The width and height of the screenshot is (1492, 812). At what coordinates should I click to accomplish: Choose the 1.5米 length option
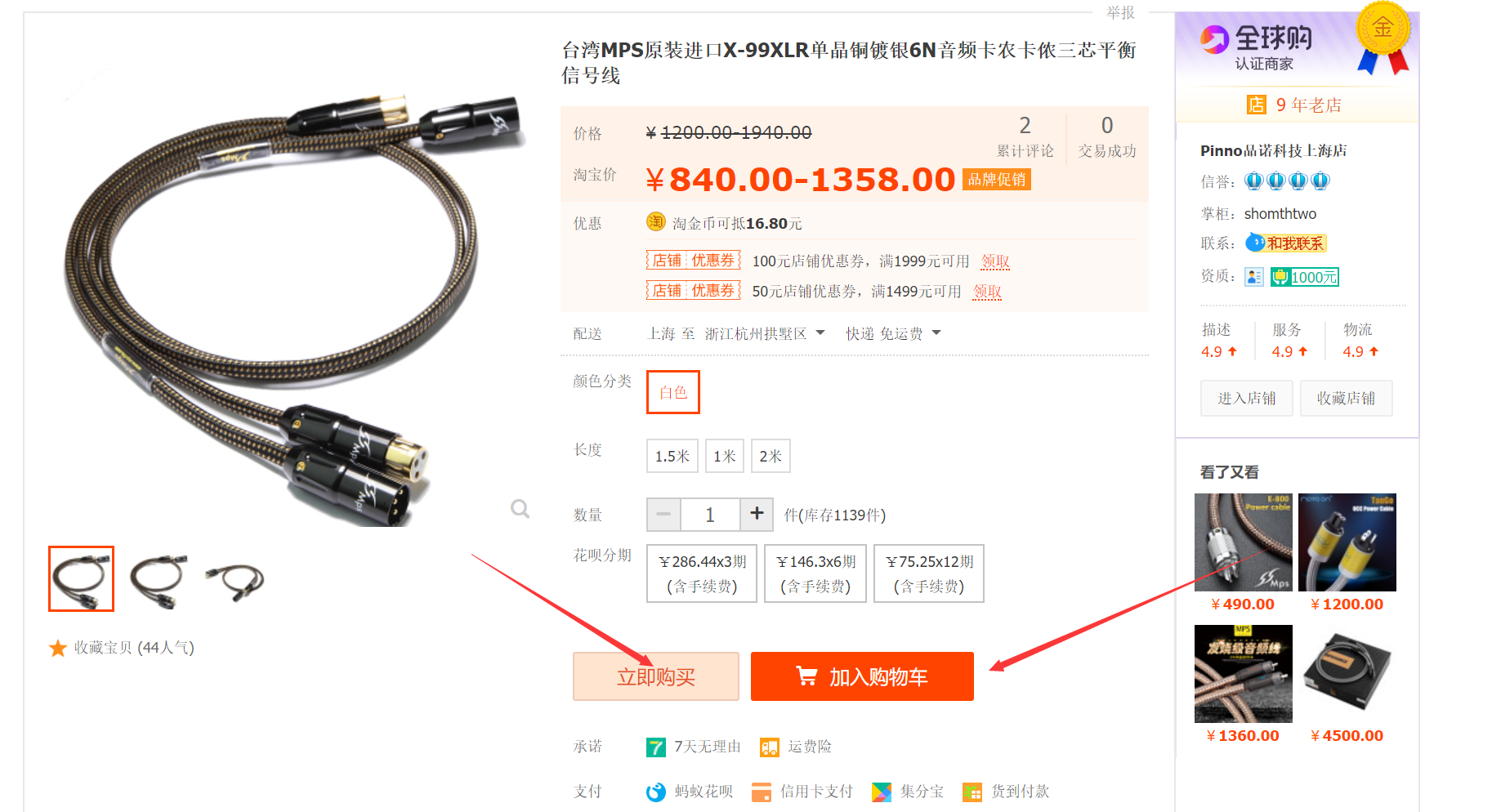[x=672, y=456]
